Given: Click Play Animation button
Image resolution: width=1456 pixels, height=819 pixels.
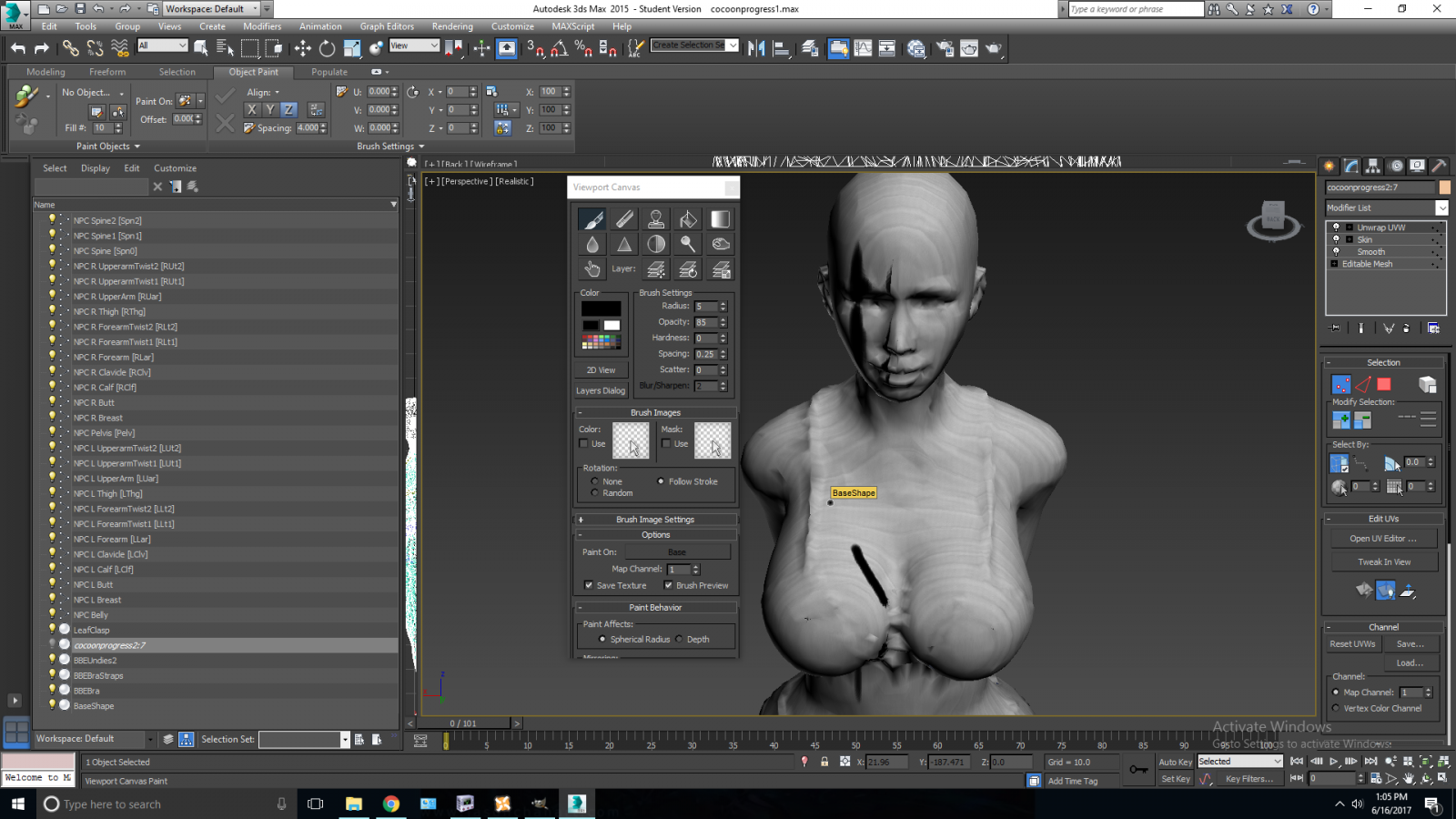Looking at the screenshot, I should click(x=1334, y=762).
